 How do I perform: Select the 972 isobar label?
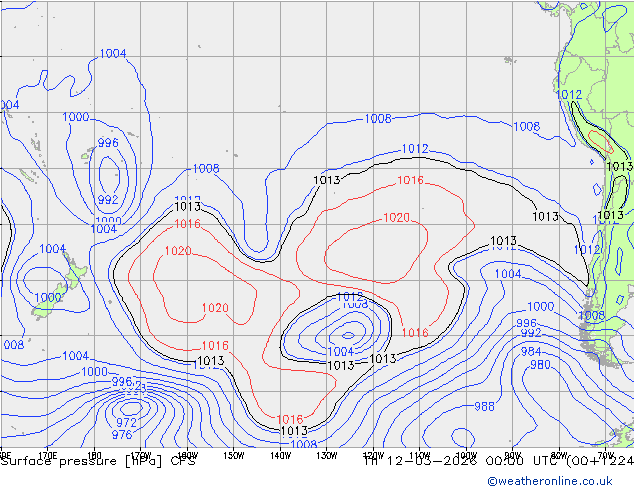(127, 422)
